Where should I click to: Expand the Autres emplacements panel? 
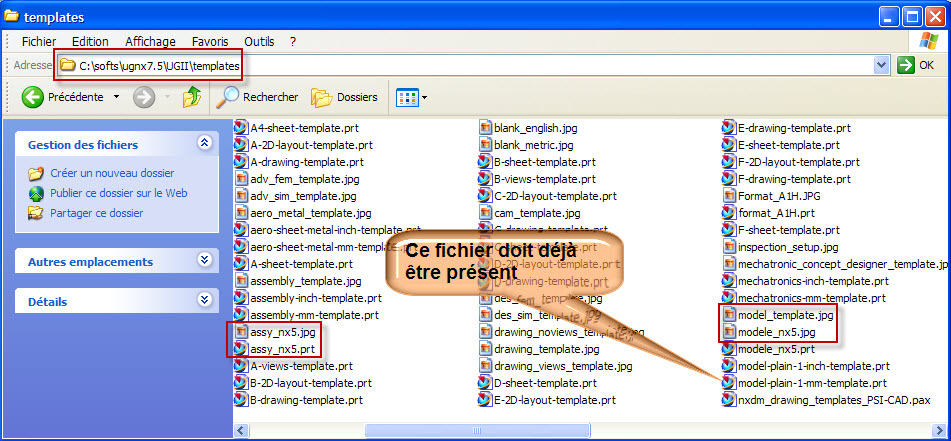pos(205,261)
